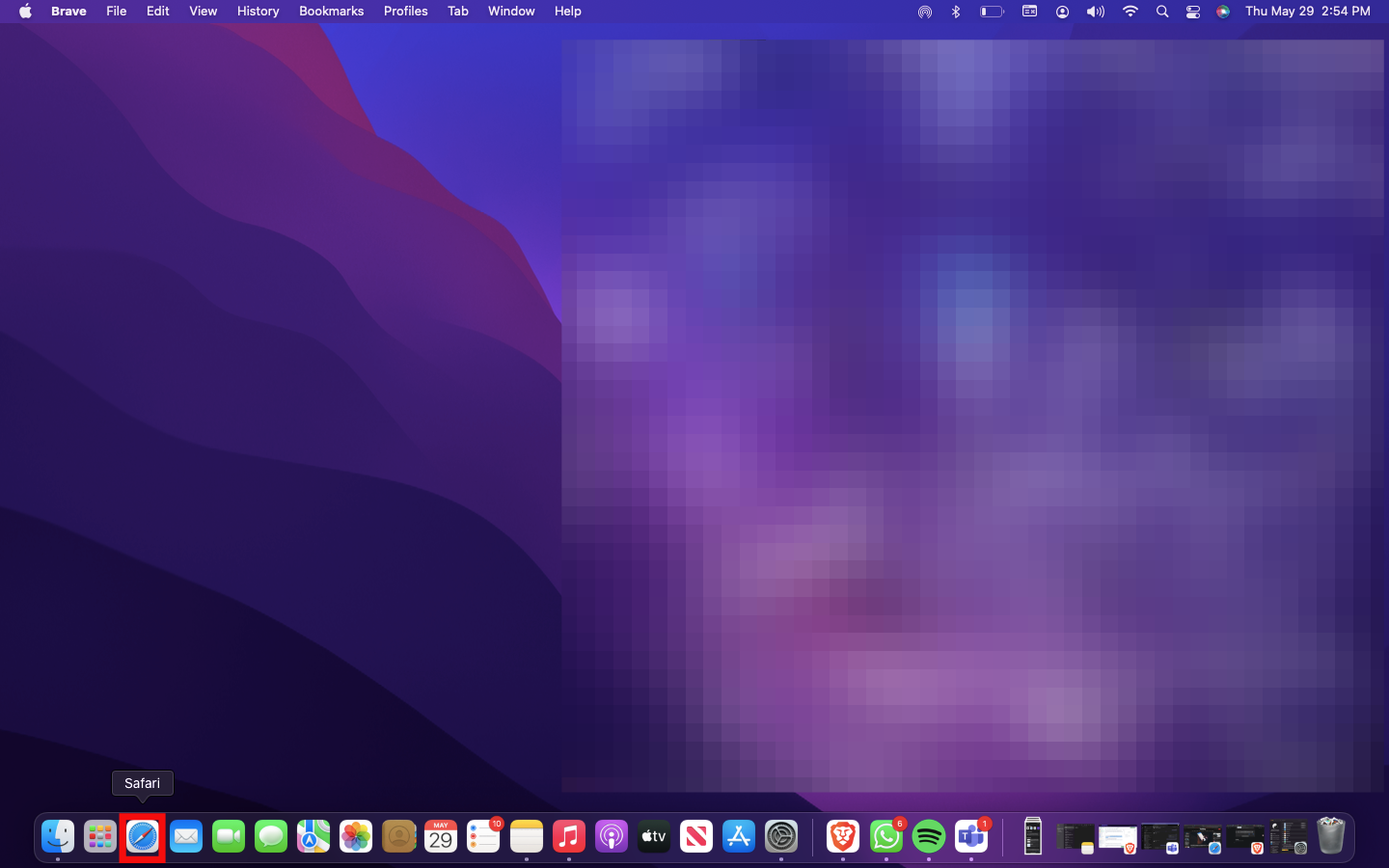Click the View menu
Image resolution: width=1389 pixels, height=868 pixels.
pos(203,12)
